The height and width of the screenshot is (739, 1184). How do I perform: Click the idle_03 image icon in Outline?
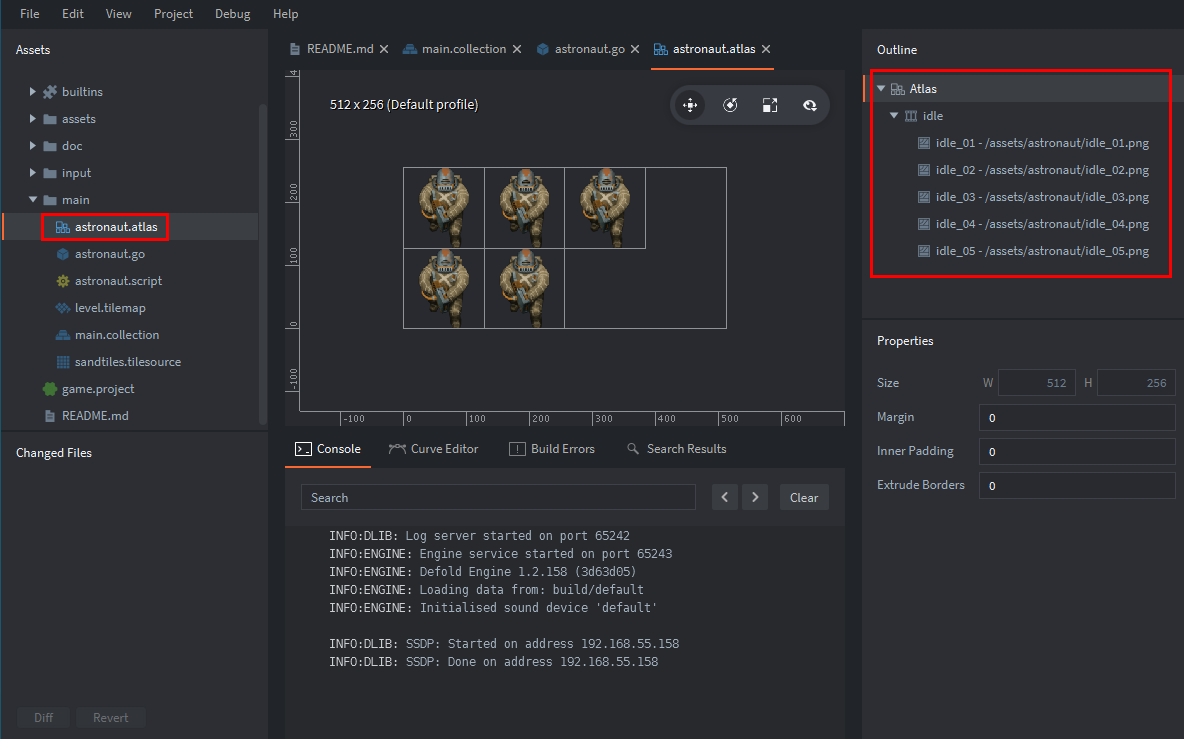(923, 197)
